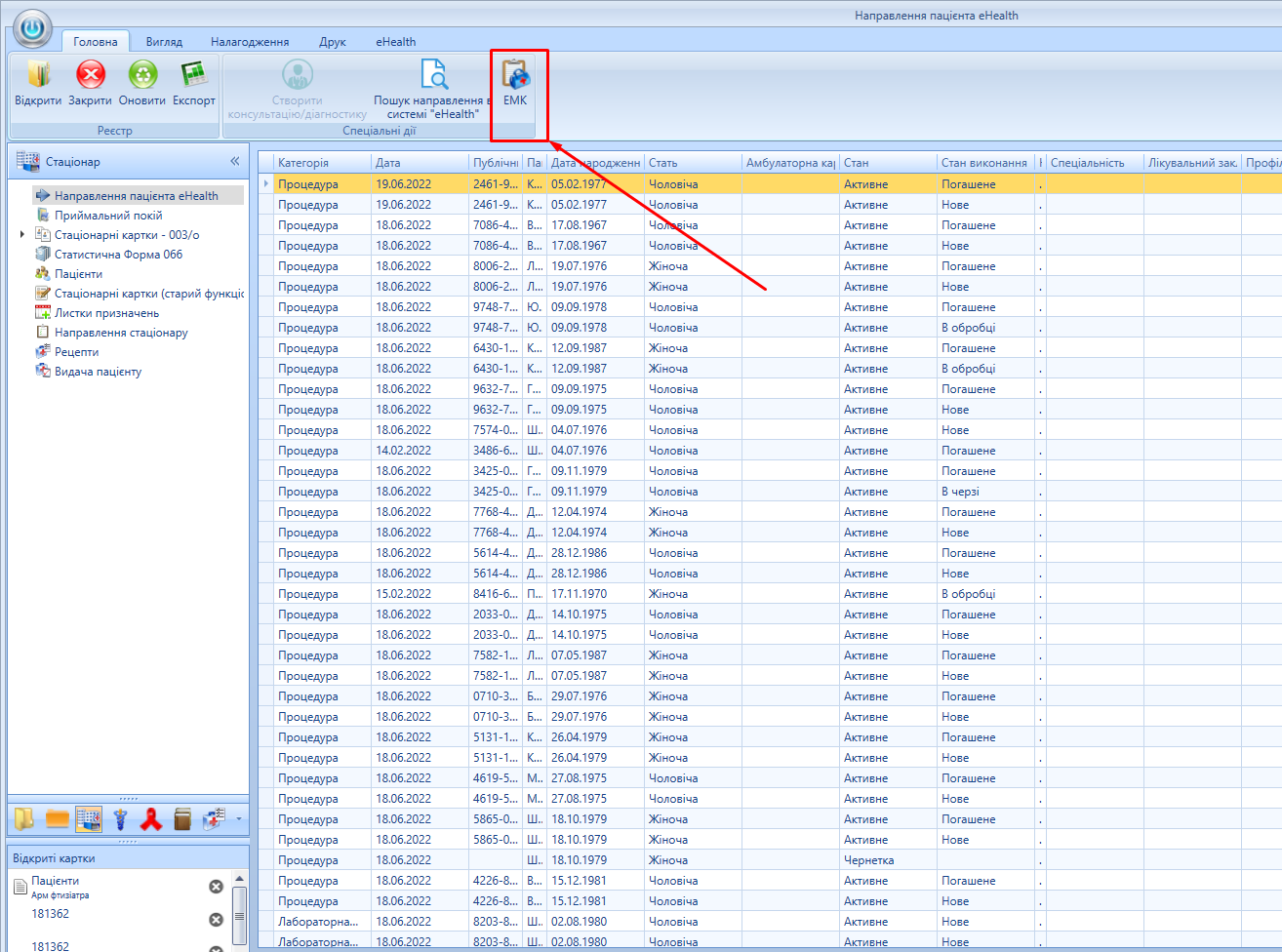1282x952 pixels.
Task: Click the Відкрити ribbon icon
Action: pyautogui.click(x=38, y=75)
